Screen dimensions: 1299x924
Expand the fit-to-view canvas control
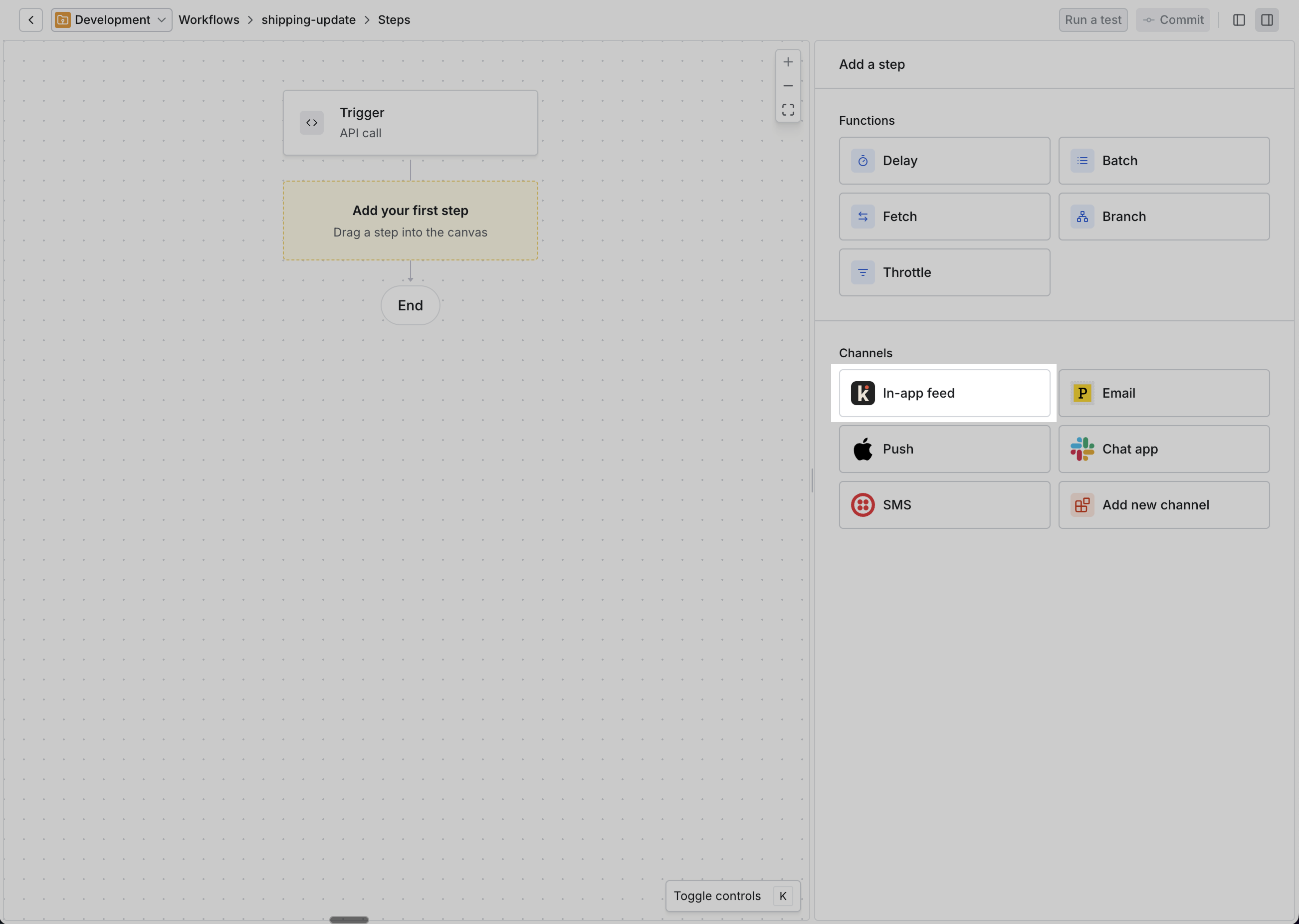[x=788, y=109]
